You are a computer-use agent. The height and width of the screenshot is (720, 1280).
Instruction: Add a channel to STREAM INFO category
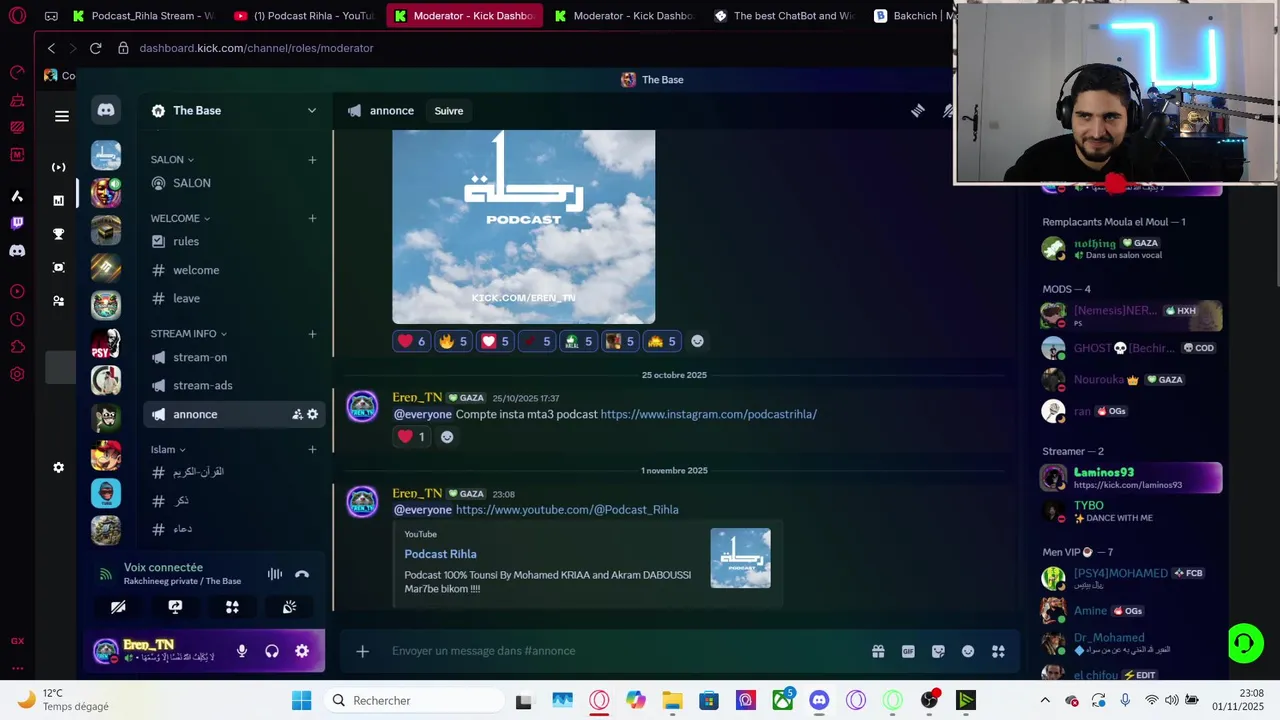312,334
